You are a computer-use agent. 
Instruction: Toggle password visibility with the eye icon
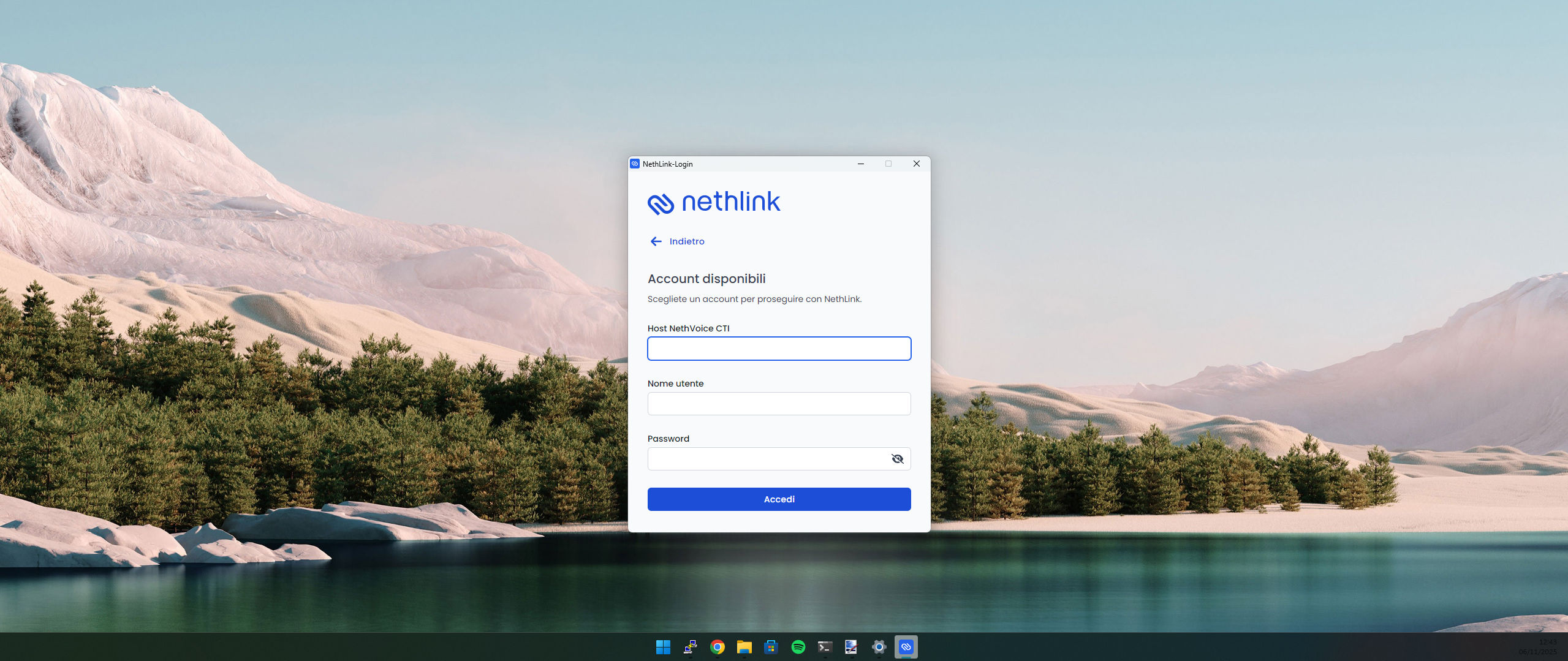(896, 458)
